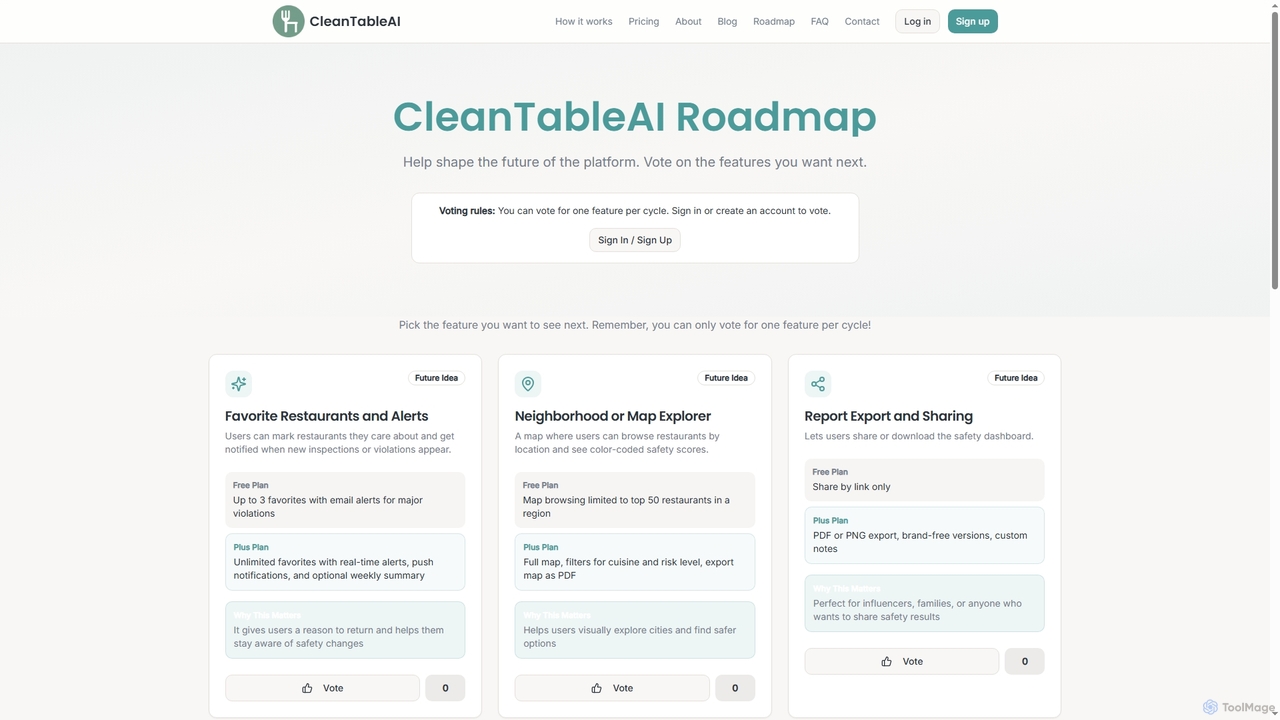The height and width of the screenshot is (720, 1280).
Task: Click 'Up to 3 favorites with email alerts' text
Action: click(x=328, y=506)
